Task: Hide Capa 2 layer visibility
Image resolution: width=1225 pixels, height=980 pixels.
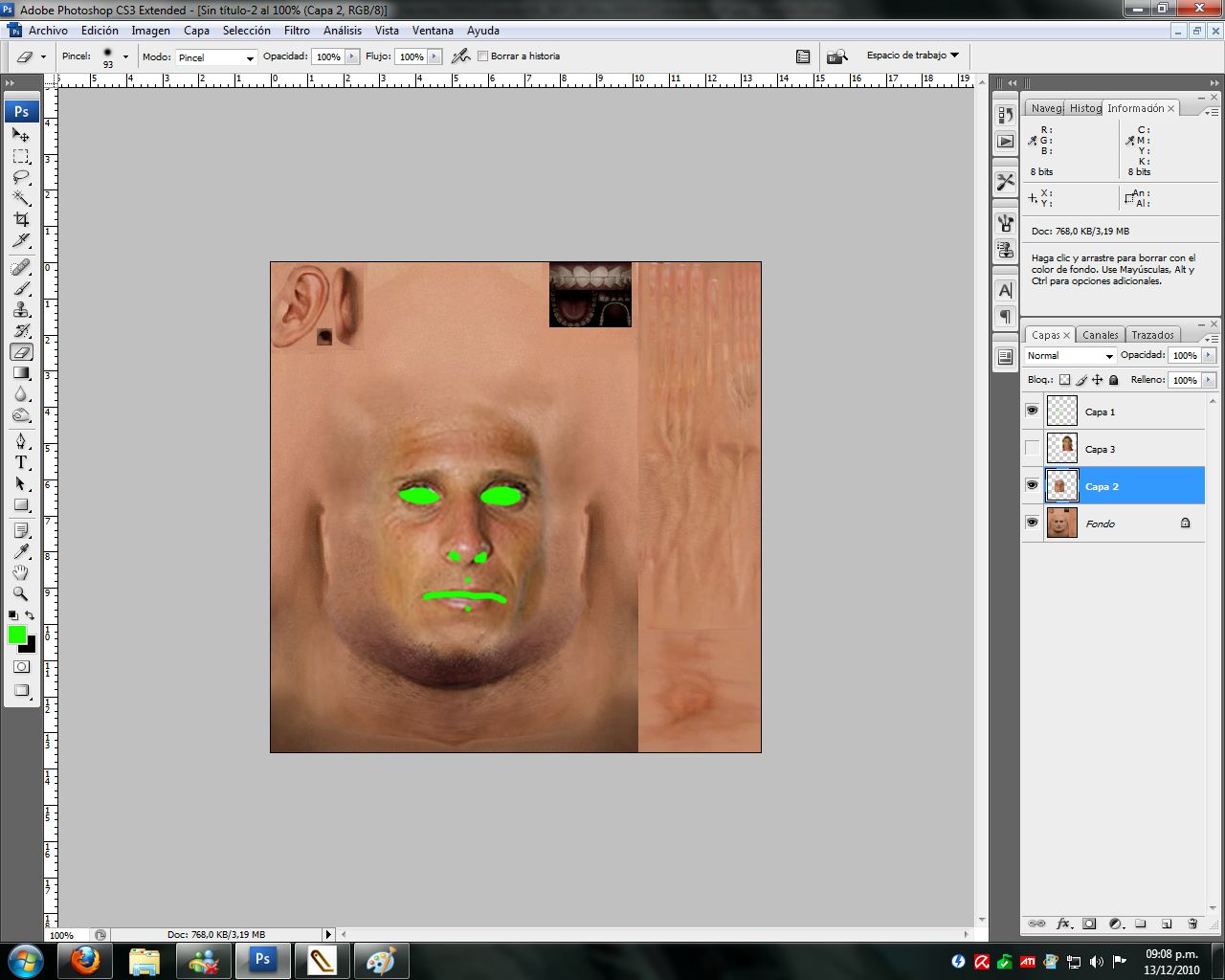Action: [1032, 485]
